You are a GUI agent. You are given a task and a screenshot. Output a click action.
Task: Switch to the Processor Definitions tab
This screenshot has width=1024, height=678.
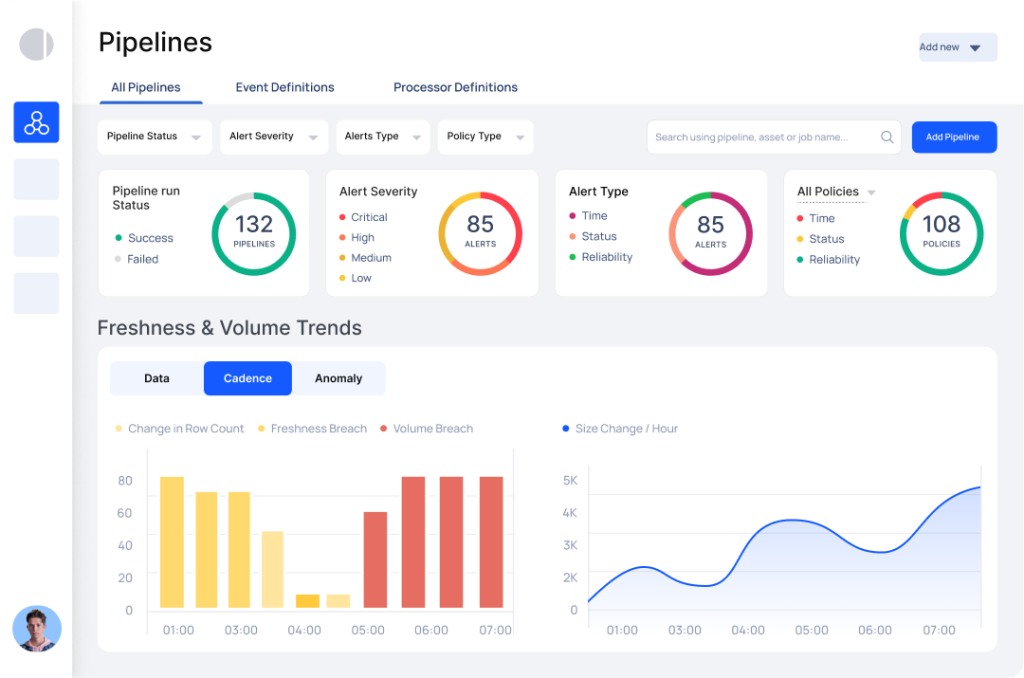(455, 87)
